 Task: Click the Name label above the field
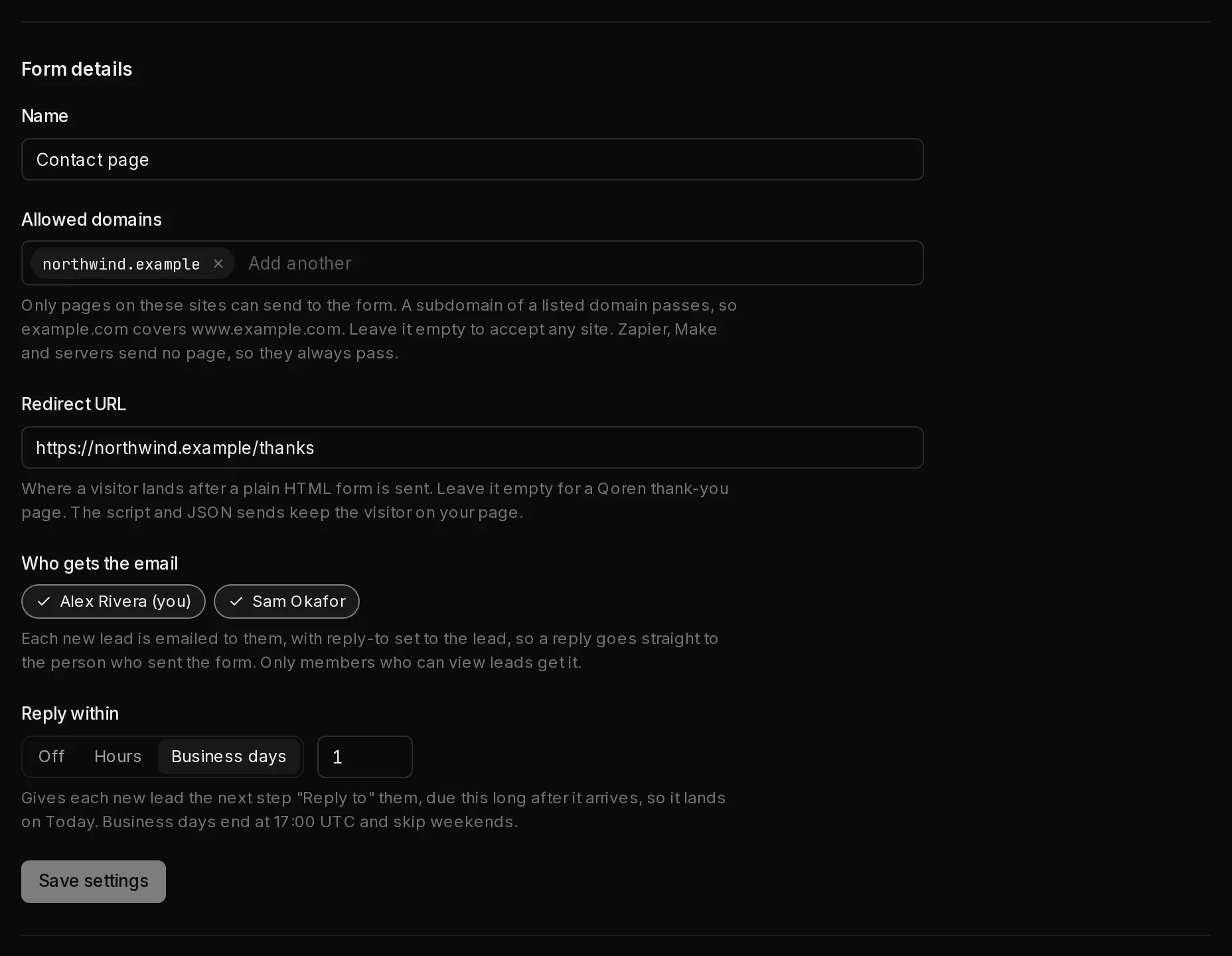[x=45, y=116]
